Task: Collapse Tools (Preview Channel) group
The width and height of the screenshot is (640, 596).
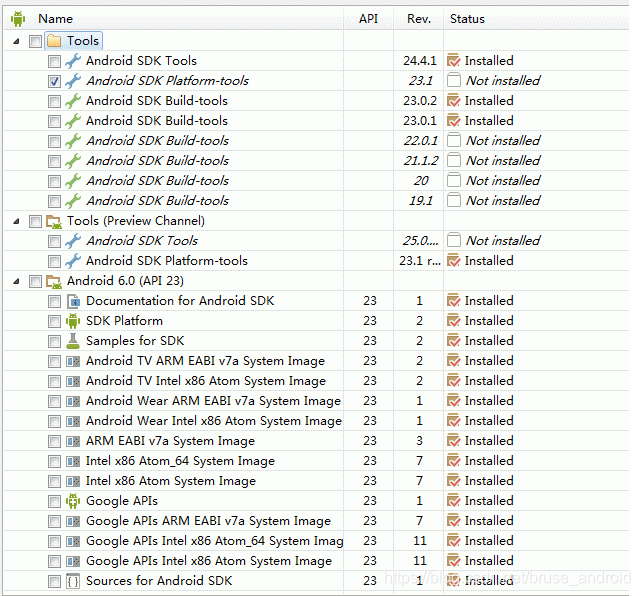Action: click(16, 221)
